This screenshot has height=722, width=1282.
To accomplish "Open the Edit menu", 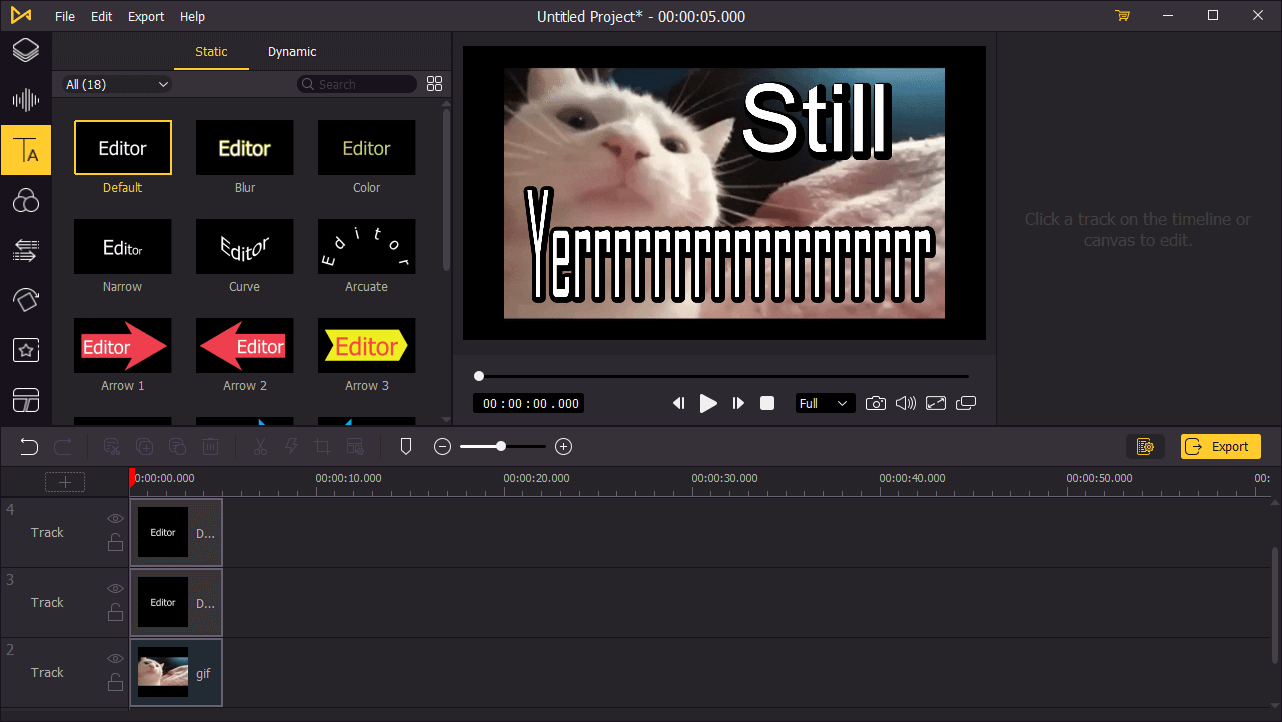I will (x=101, y=16).
